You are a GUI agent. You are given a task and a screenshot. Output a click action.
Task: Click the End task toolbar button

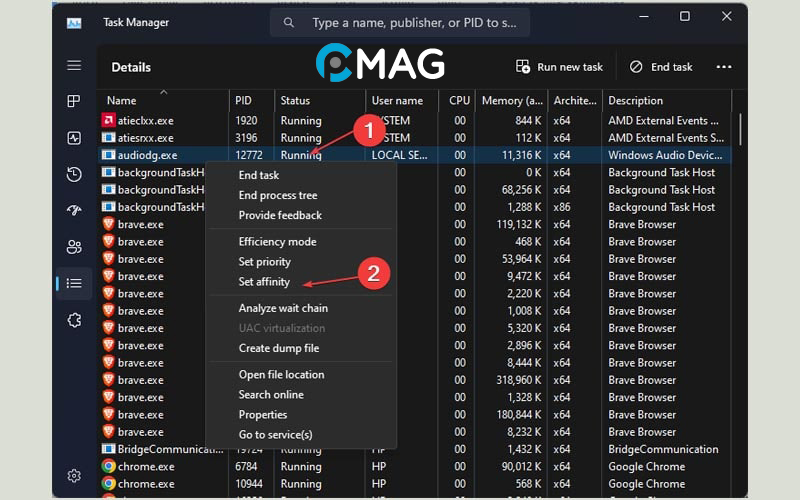click(x=661, y=67)
